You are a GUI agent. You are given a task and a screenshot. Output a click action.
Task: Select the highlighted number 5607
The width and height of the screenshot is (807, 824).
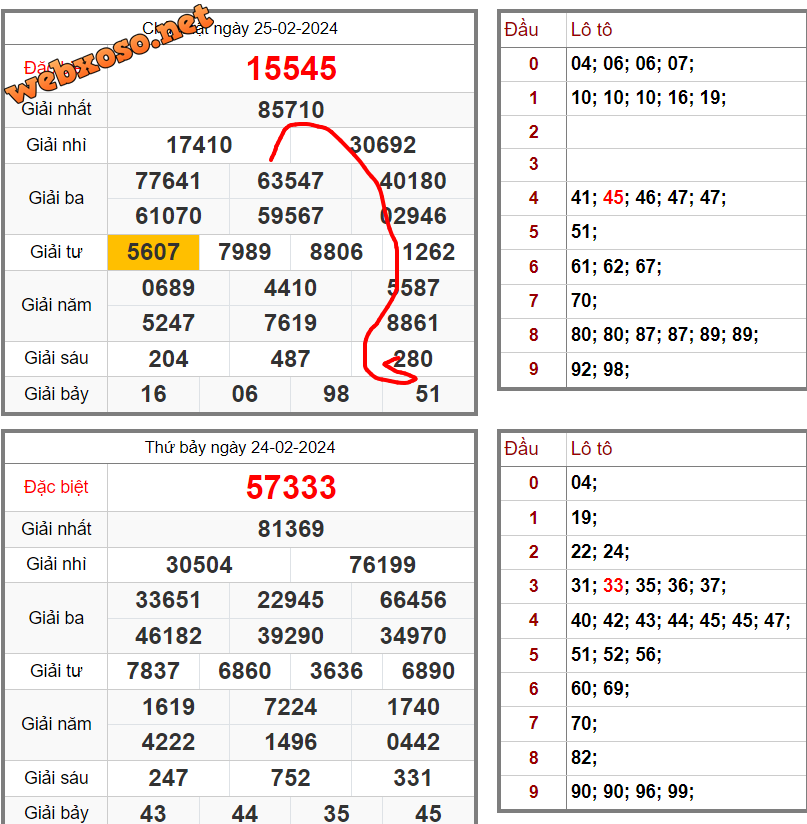153,252
